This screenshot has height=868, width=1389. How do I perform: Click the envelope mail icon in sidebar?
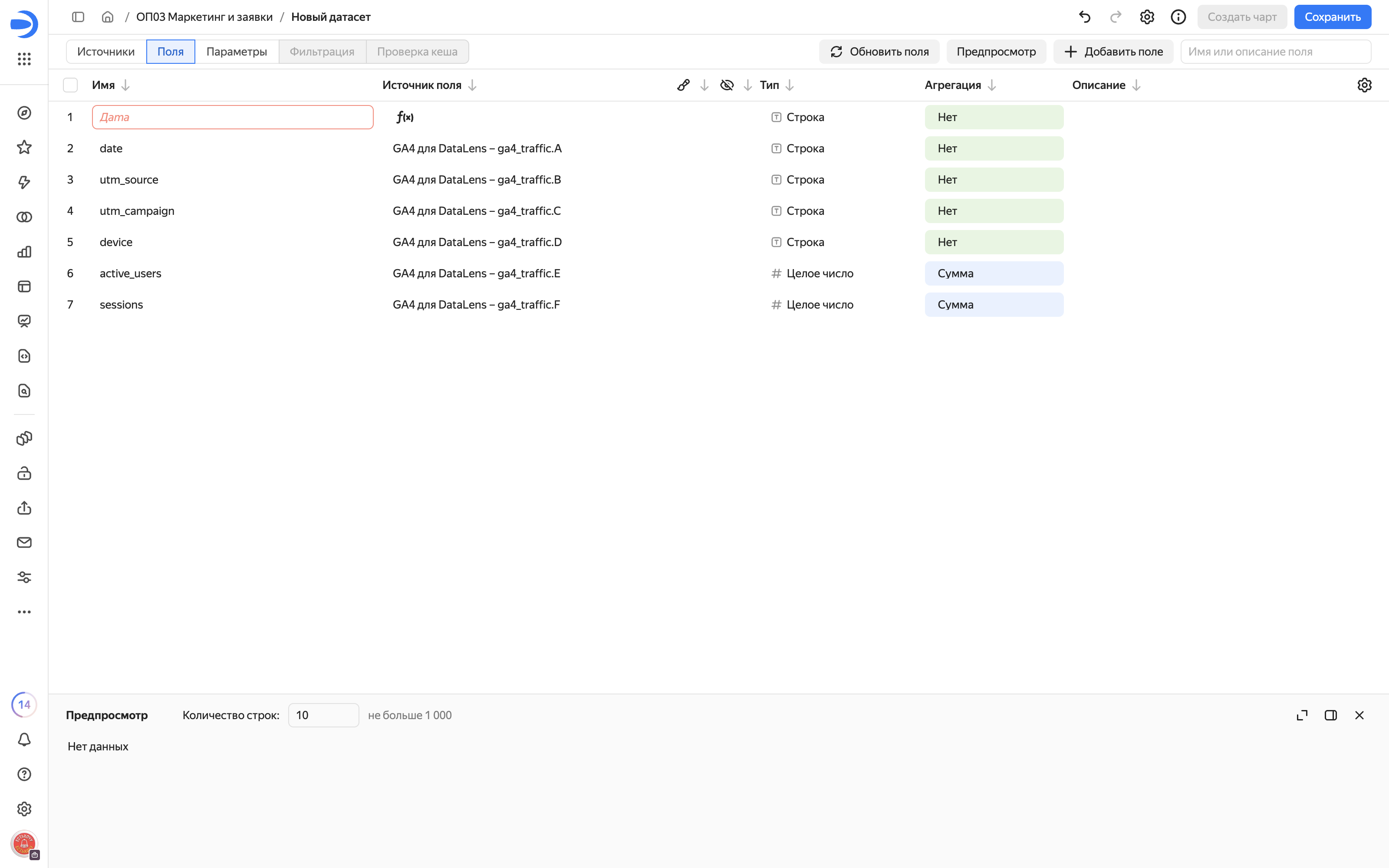click(24, 542)
